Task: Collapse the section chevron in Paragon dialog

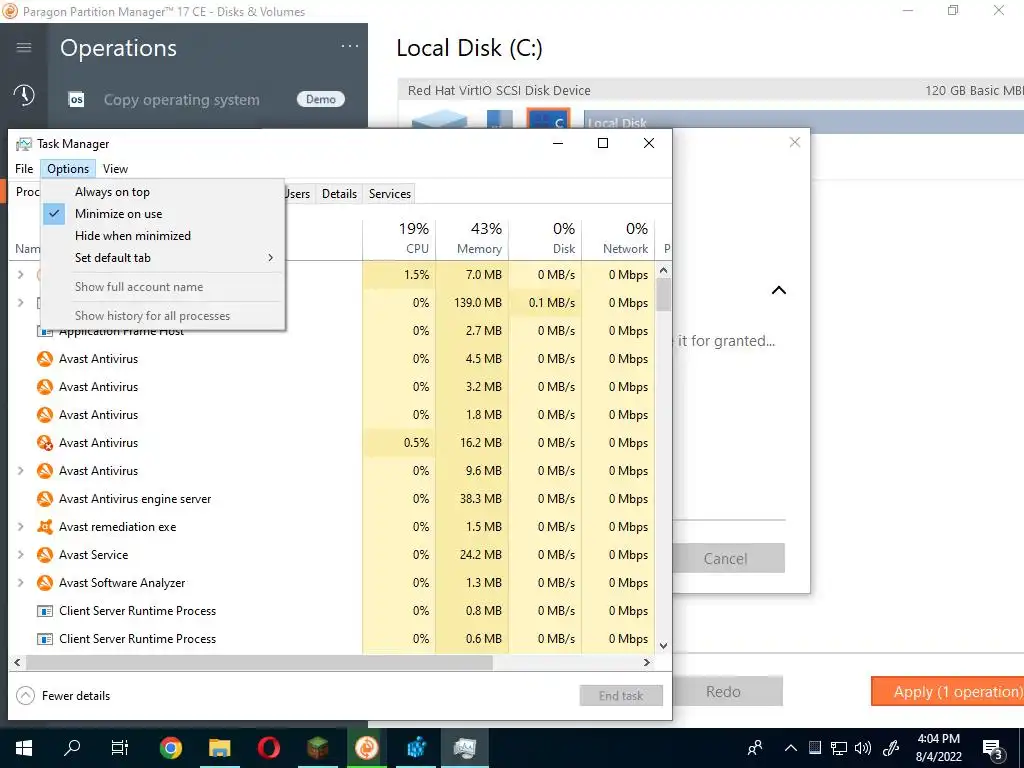Action: pos(778,290)
